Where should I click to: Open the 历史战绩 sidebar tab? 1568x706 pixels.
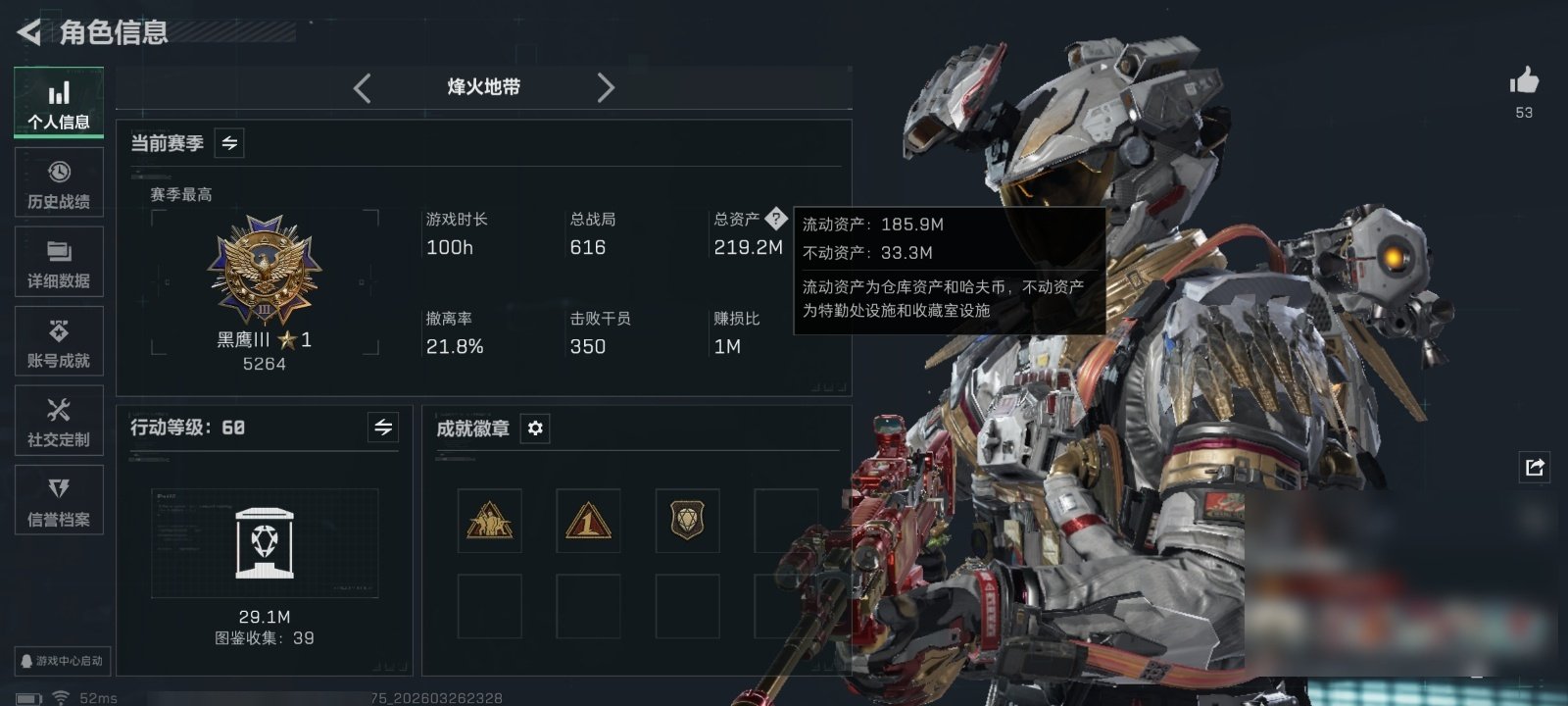pos(59,183)
